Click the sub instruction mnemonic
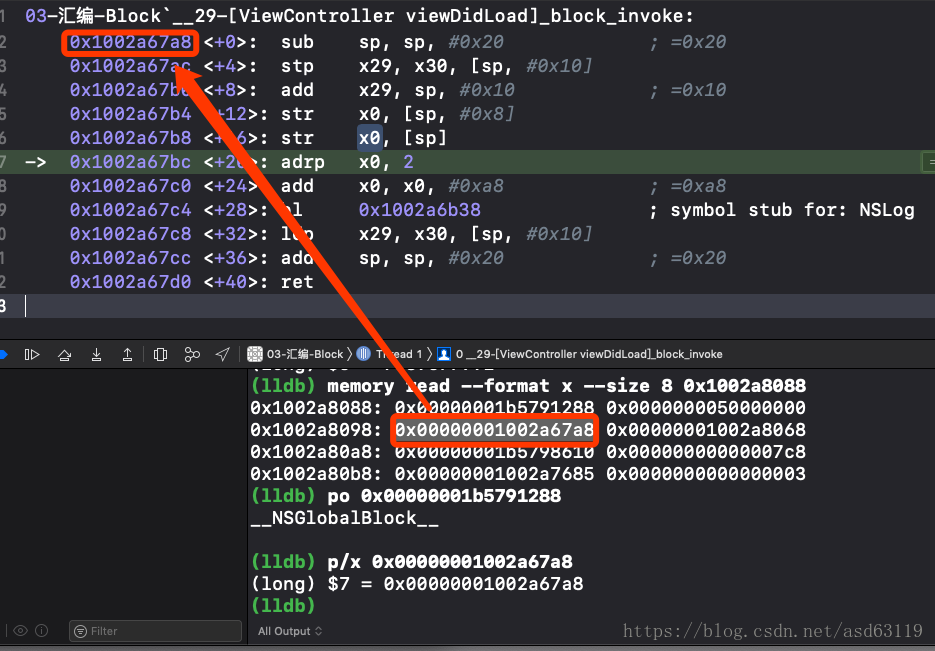The width and height of the screenshot is (935, 651). pos(297,42)
